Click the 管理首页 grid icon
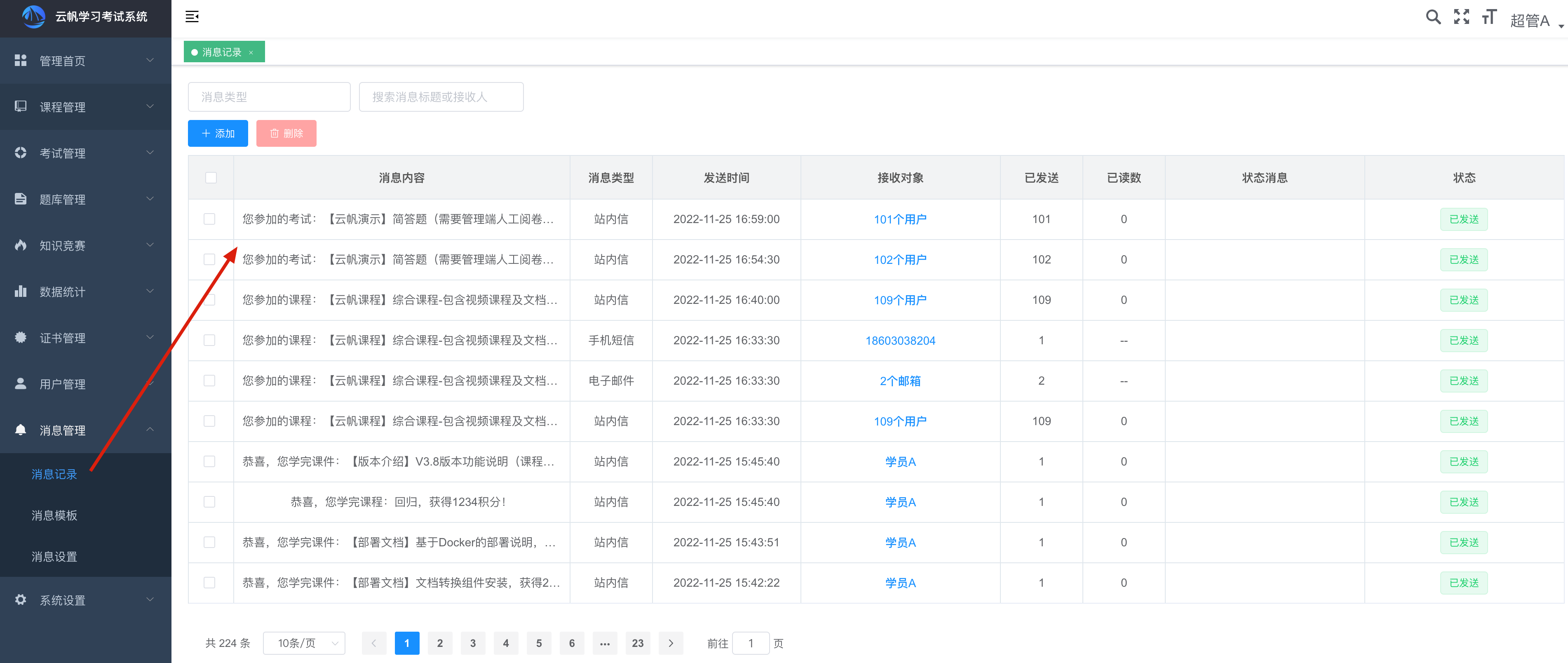This screenshot has height=663, width=1568. [x=21, y=60]
